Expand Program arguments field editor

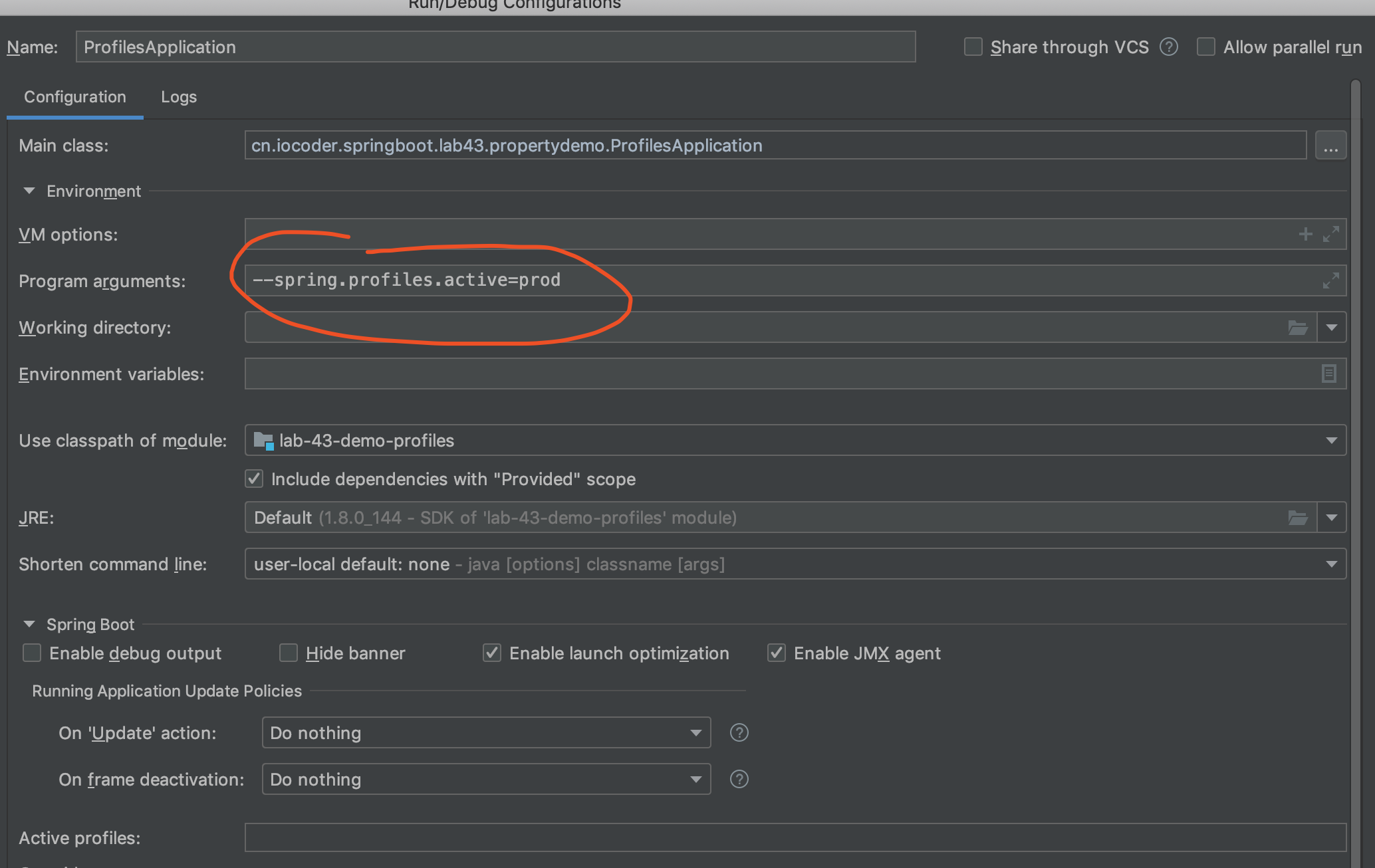coord(1330,280)
